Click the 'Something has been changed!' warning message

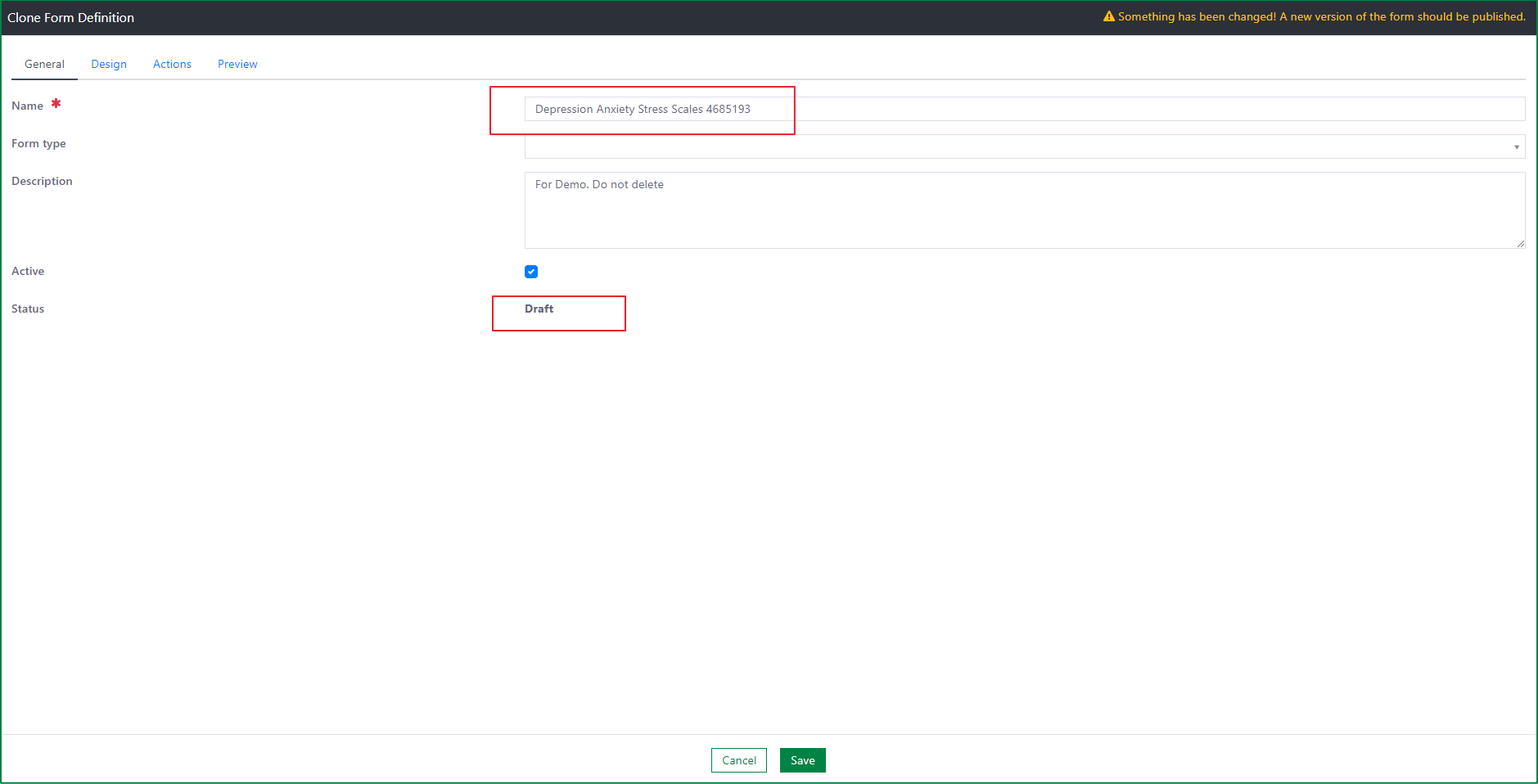click(x=1322, y=16)
